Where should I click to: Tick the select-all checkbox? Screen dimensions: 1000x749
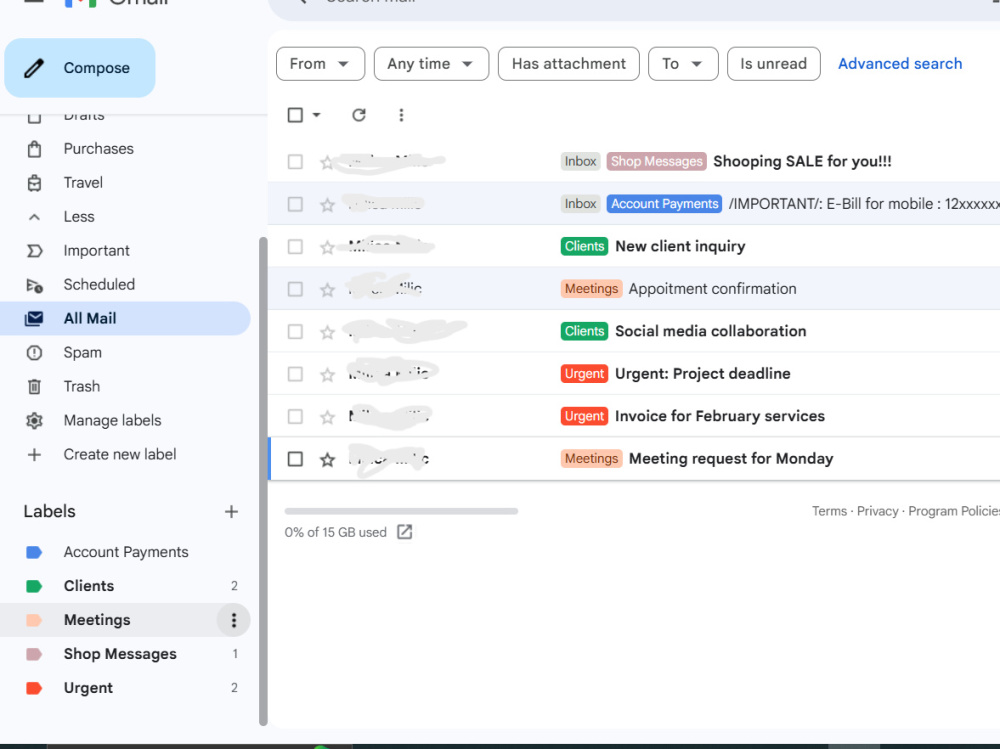(x=295, y=115)
